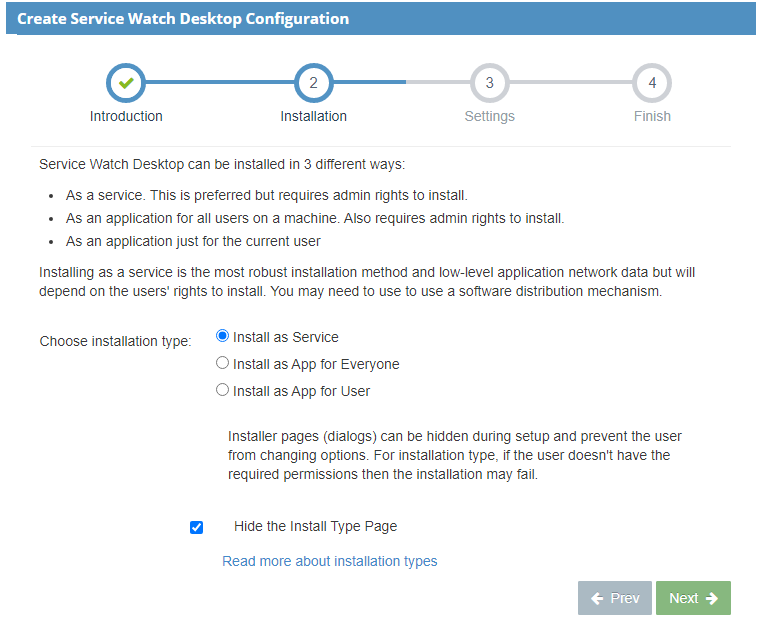Uncheck Hide the Install Type Page checkbox
The height and width of the screenshot is (640, 769).
pos(196,527)
